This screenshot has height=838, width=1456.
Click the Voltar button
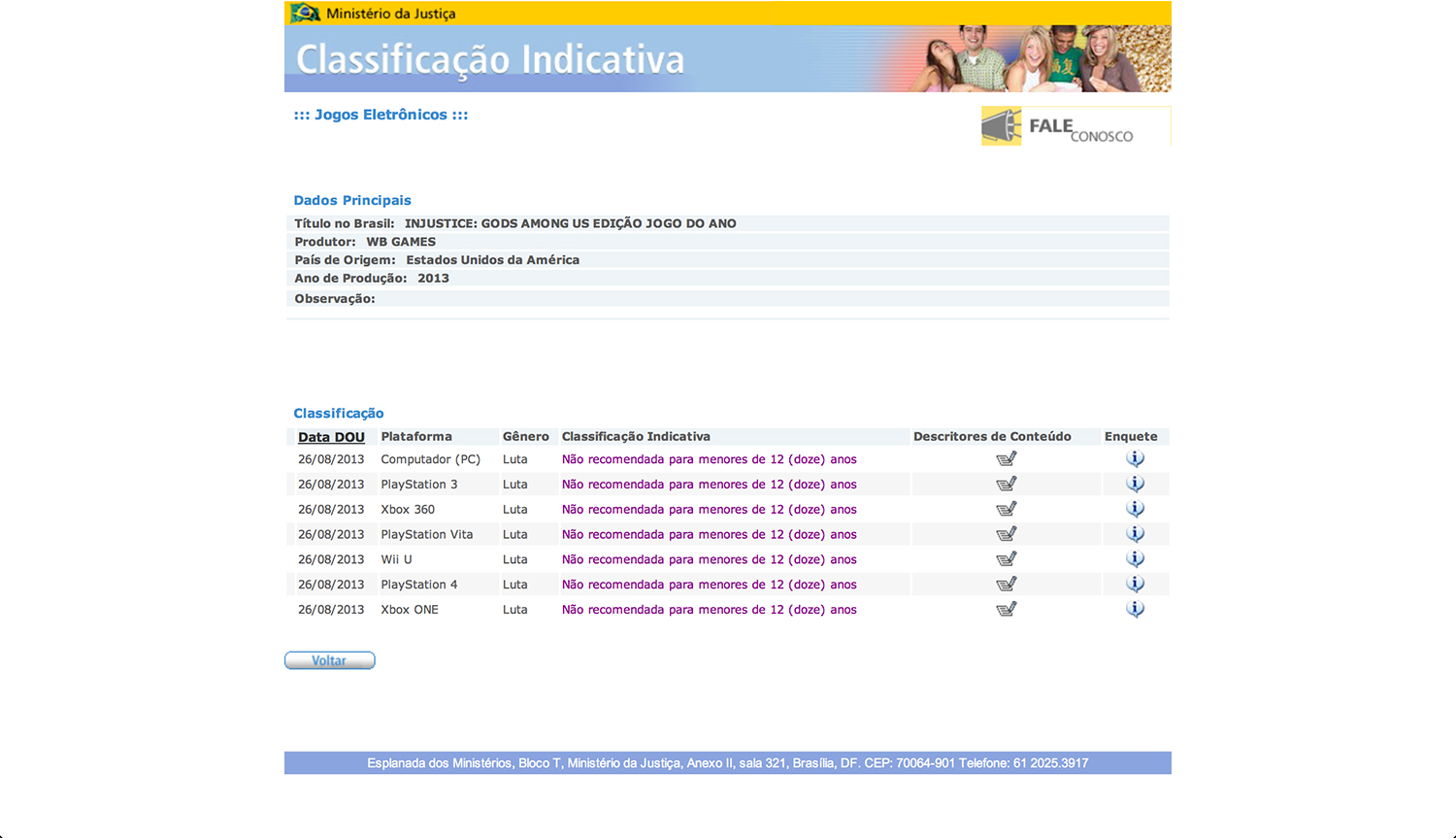[x=330, y=660]
